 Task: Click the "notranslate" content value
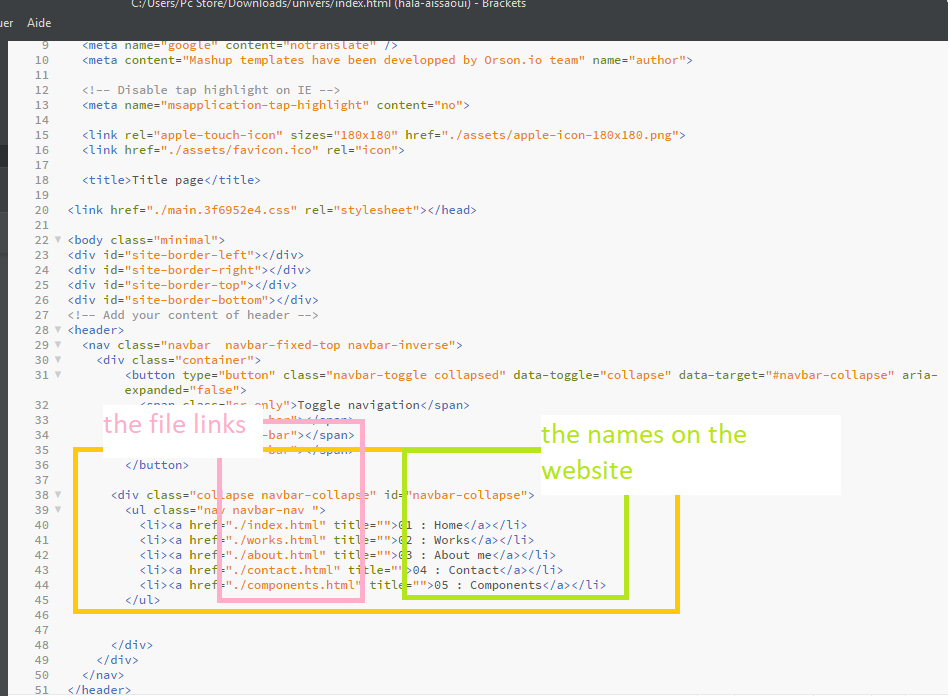tap(330, 45)
